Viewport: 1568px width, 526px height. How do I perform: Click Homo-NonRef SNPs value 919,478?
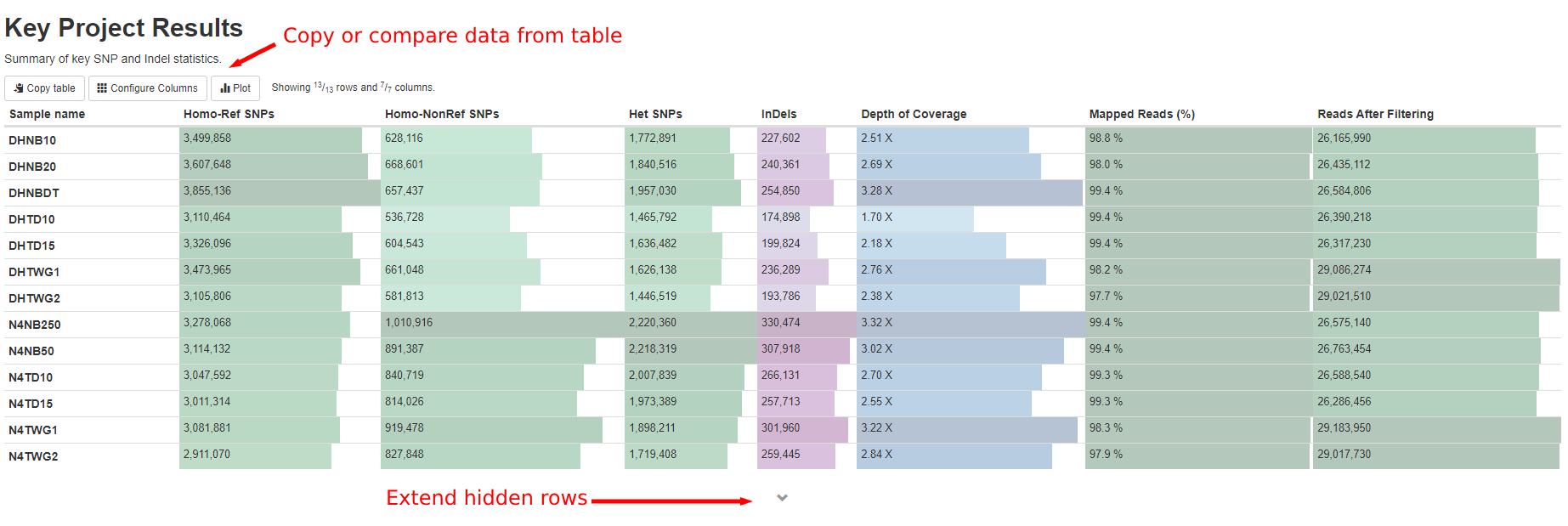(405, 428)
